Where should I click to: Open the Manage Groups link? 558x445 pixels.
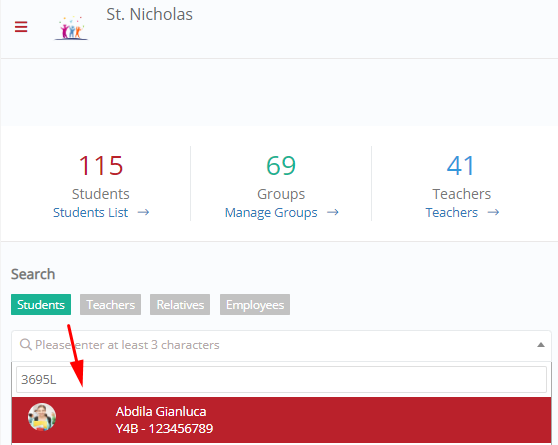[271, 213]
